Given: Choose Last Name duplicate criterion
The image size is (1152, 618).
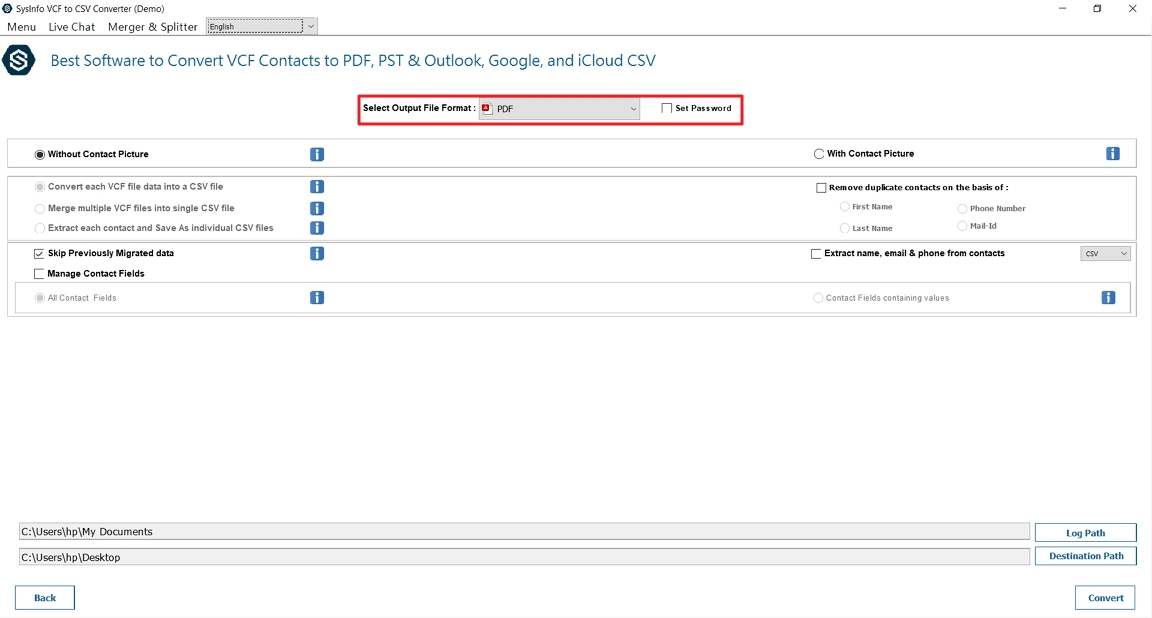Looking at the screenshot, I should coord(845,229).
